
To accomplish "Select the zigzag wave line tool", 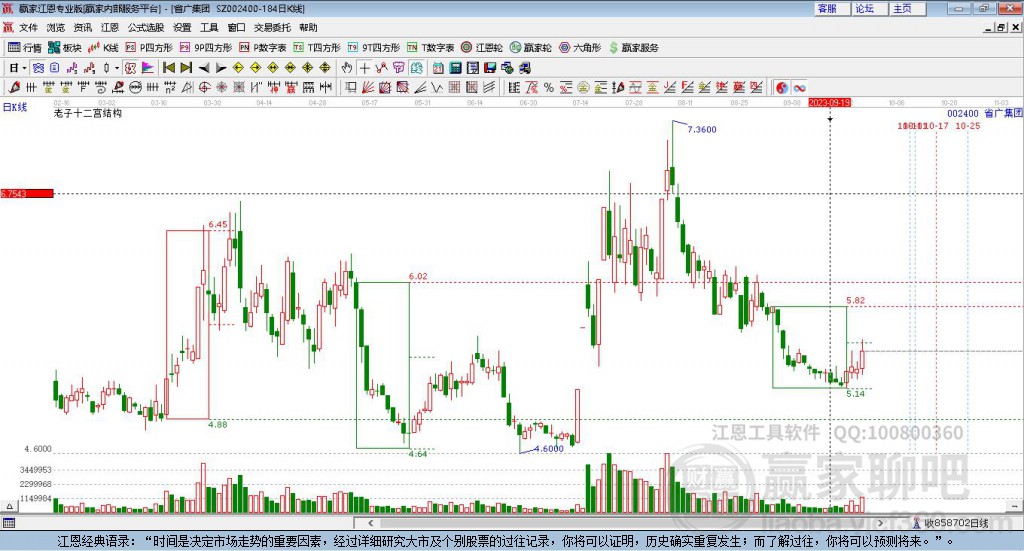I will (436, 87).
